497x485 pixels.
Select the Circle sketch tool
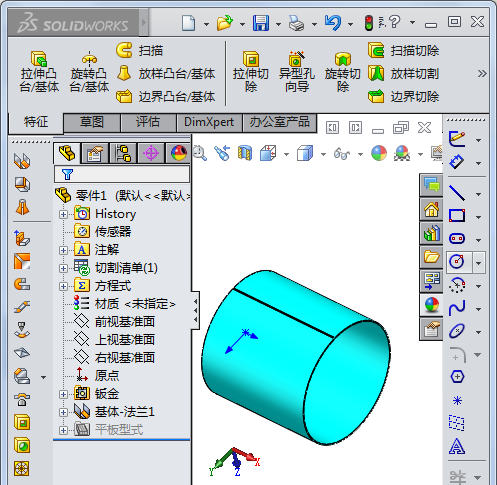point(457,261)
